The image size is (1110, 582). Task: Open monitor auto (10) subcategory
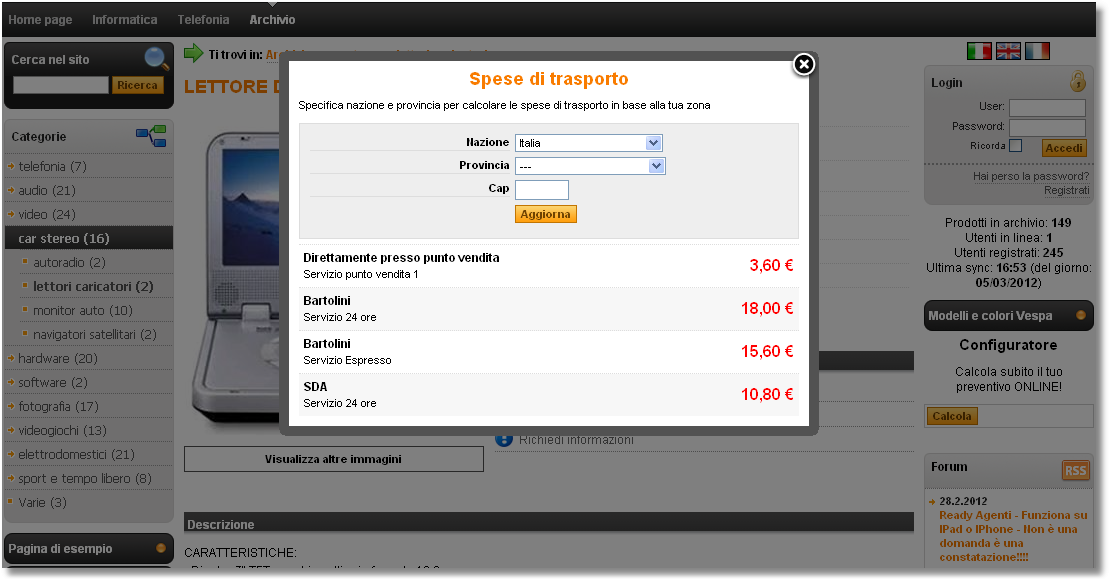tap(83, 311)
